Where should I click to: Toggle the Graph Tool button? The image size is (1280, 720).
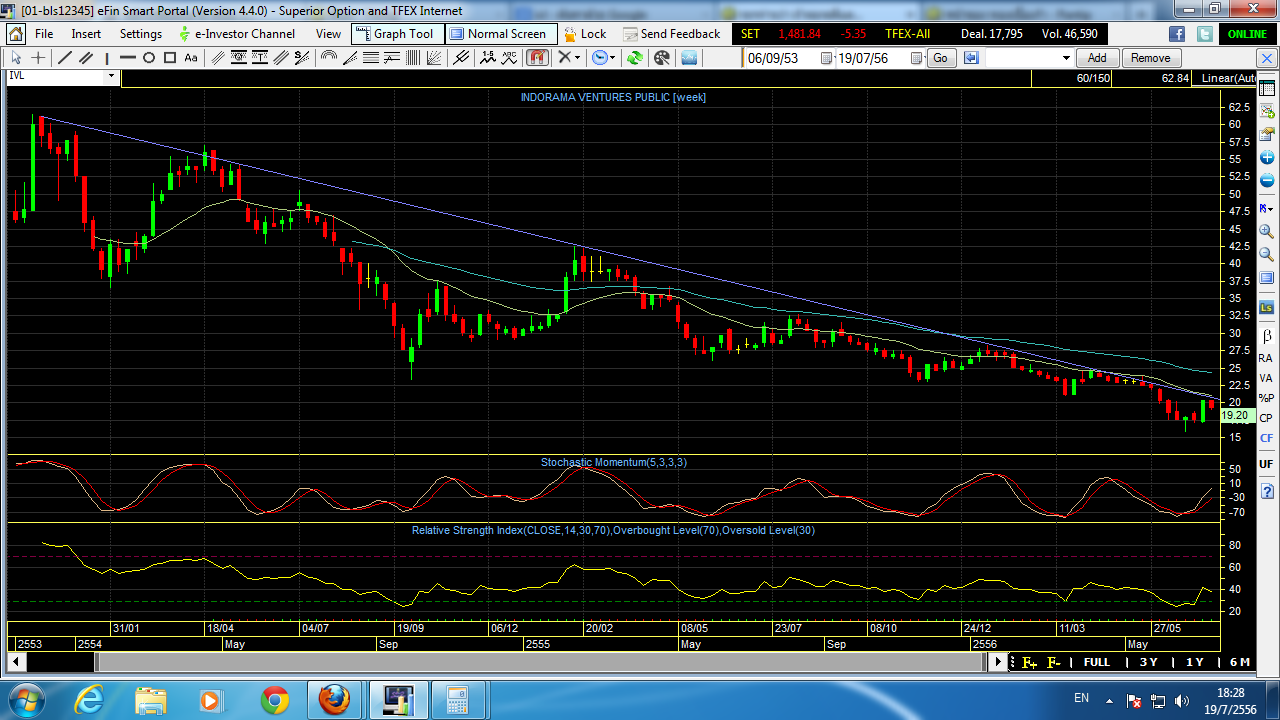396,33
